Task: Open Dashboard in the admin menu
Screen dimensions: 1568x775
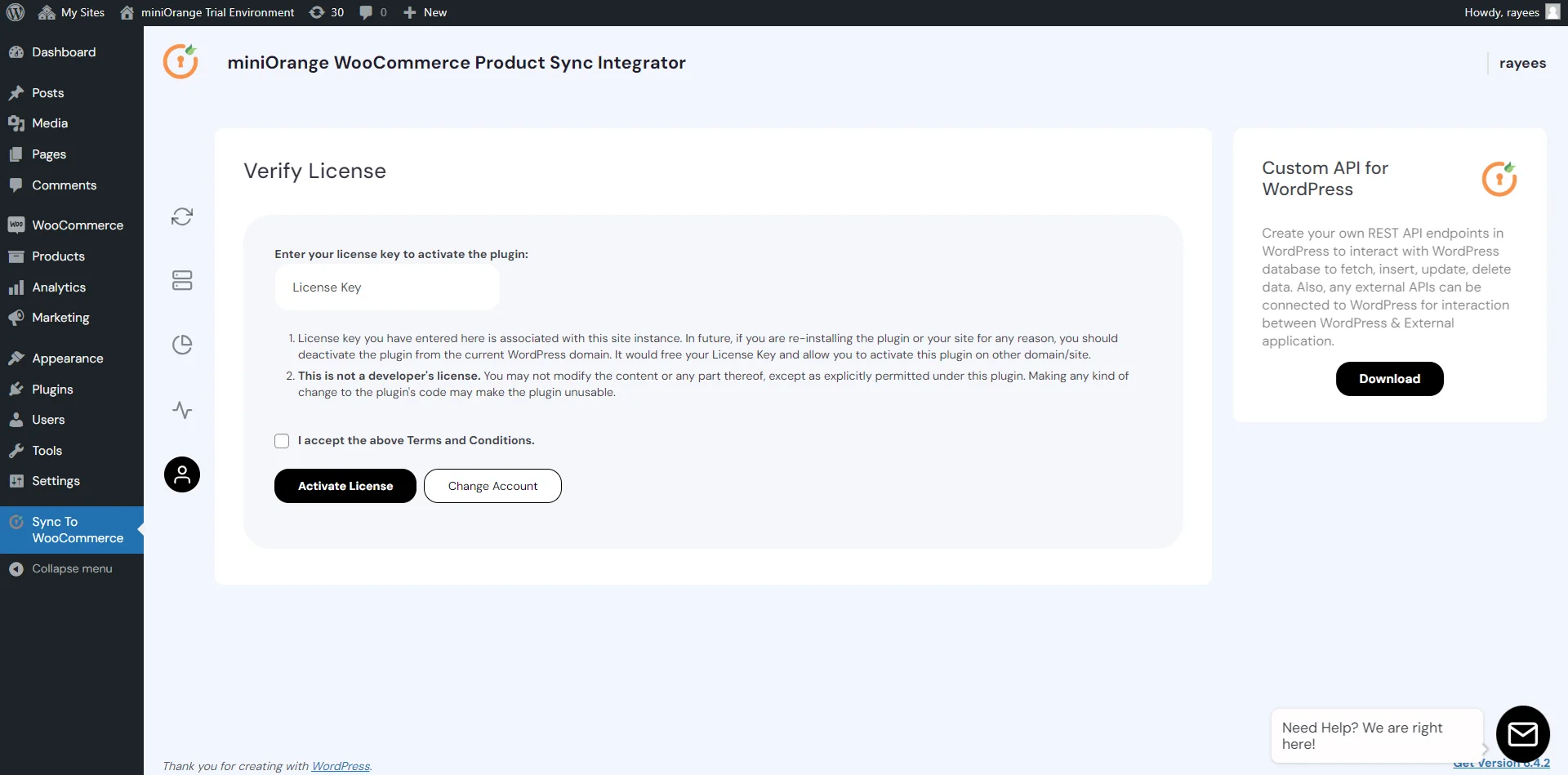Action: (72, 52)
